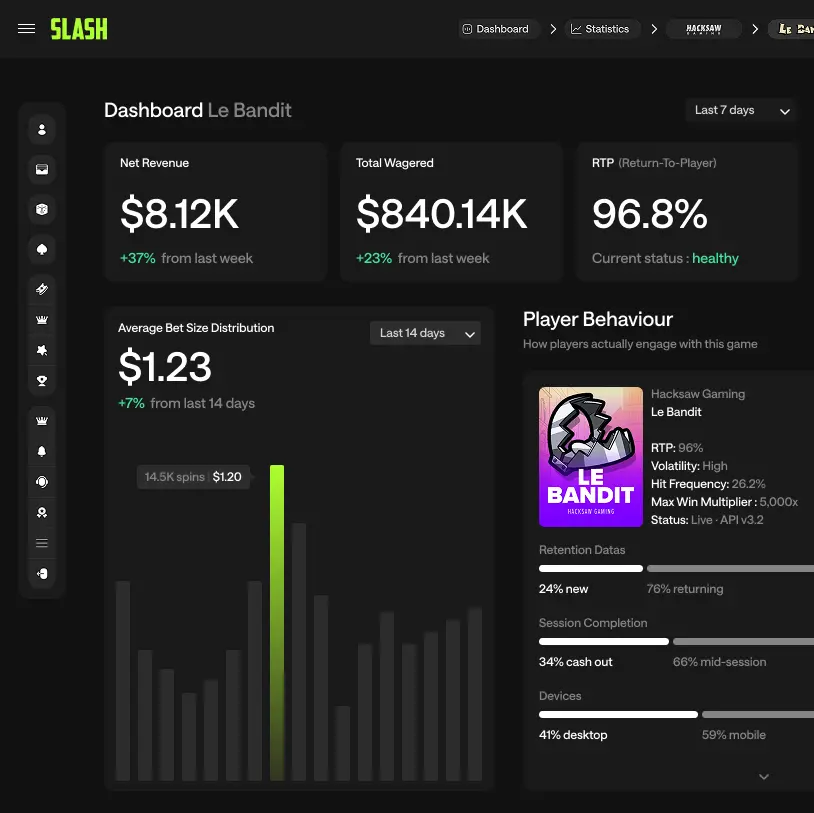
Task: Expand Player Behaviour card with bottom chevron
Action: point(764,777)
